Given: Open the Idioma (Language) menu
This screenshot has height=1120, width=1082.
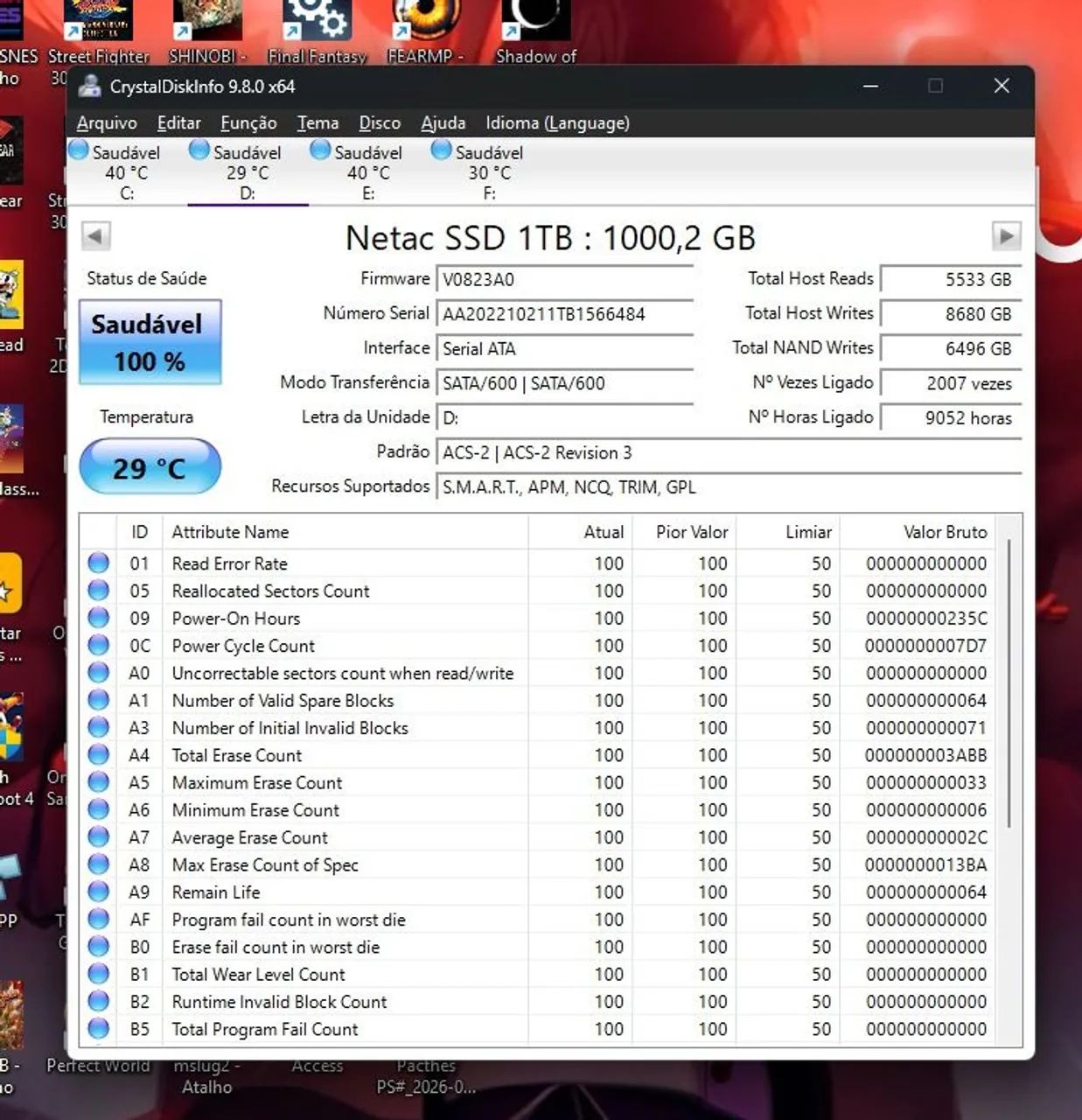Looking at the screenshot, I should (x=557, y=123).
